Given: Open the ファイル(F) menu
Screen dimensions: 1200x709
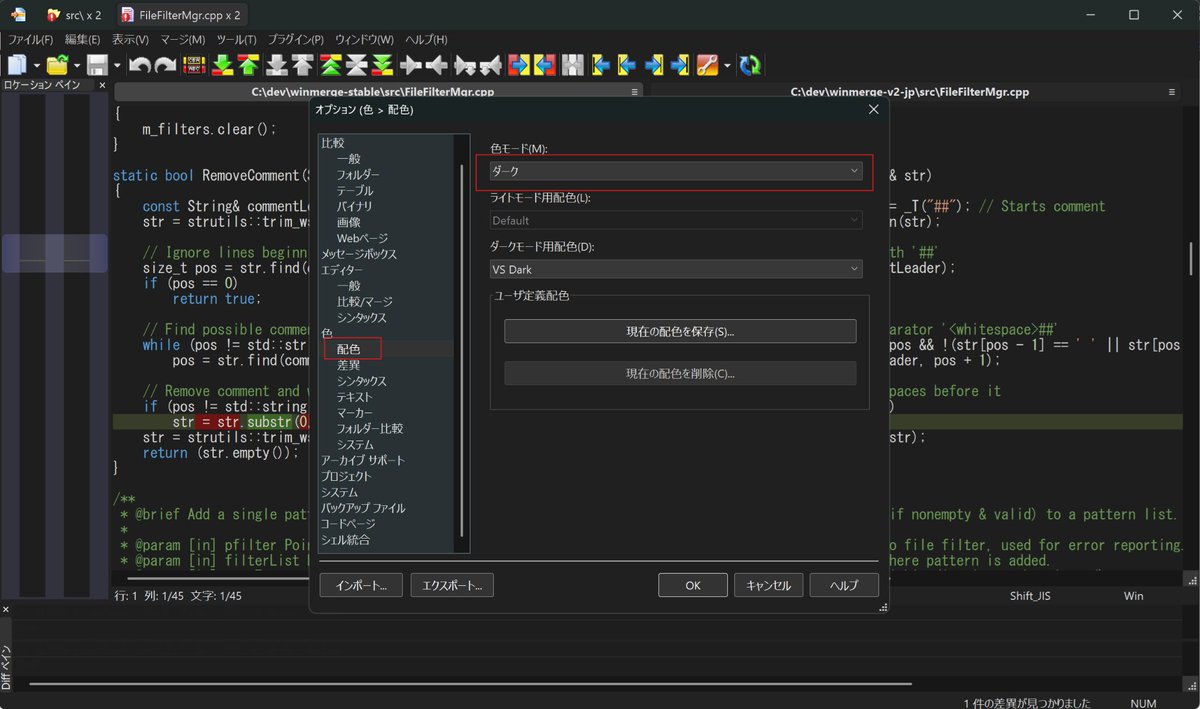Looking at the screenshot, I should point(31,39).
